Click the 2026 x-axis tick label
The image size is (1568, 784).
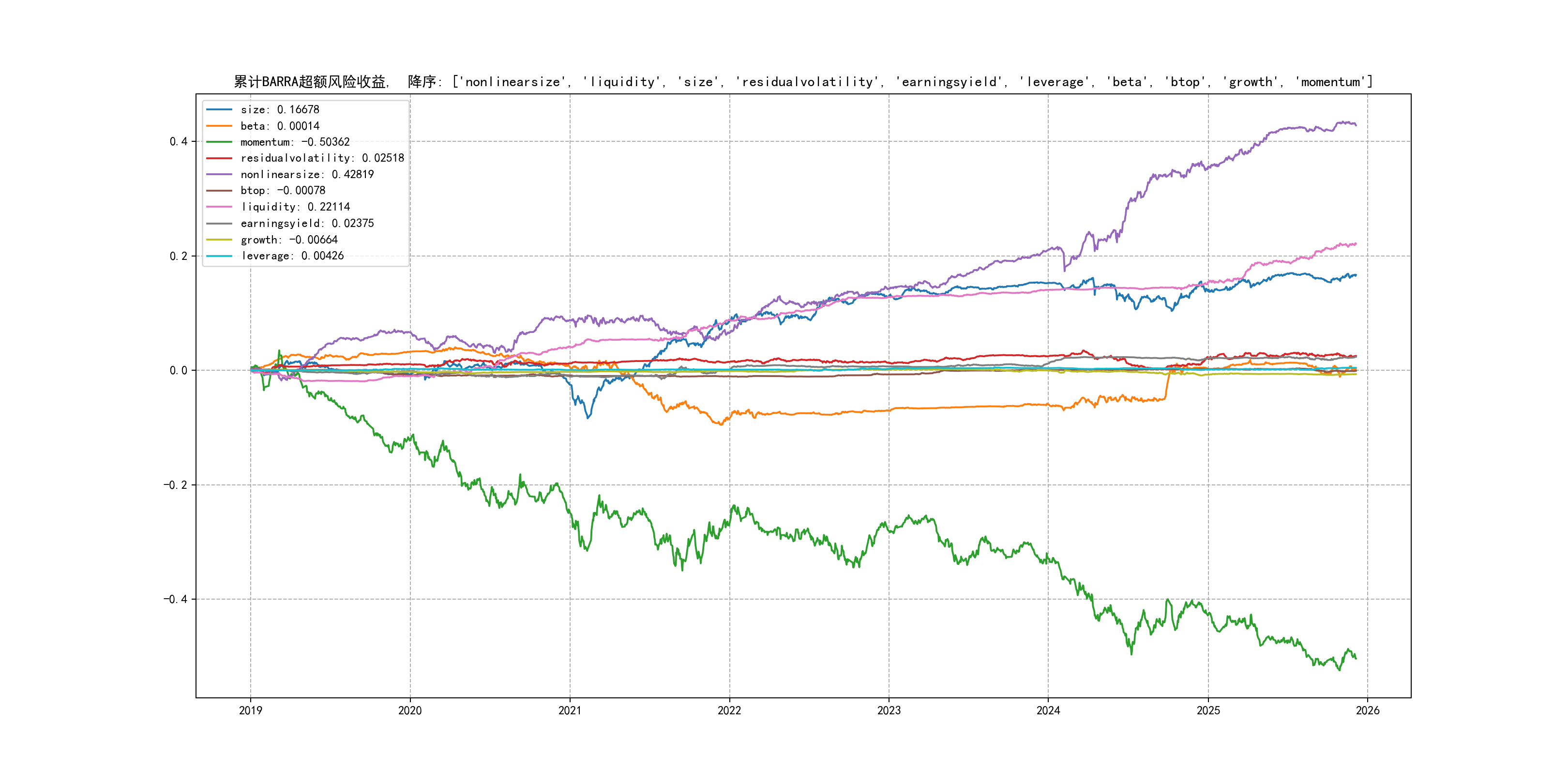point(1368,710)
